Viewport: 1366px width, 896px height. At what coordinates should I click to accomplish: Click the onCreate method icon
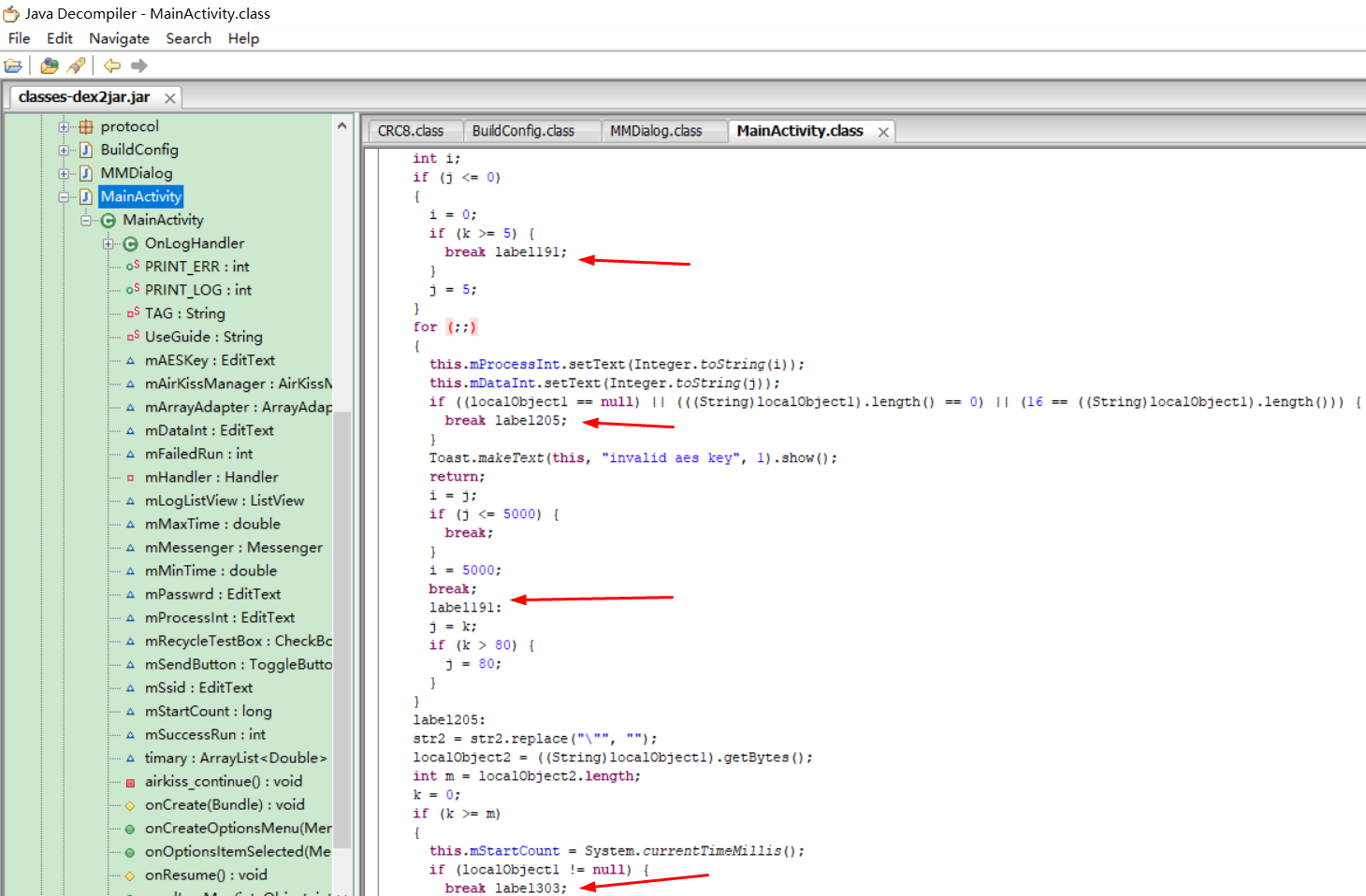pyautogui.click(x=130, y=805)
